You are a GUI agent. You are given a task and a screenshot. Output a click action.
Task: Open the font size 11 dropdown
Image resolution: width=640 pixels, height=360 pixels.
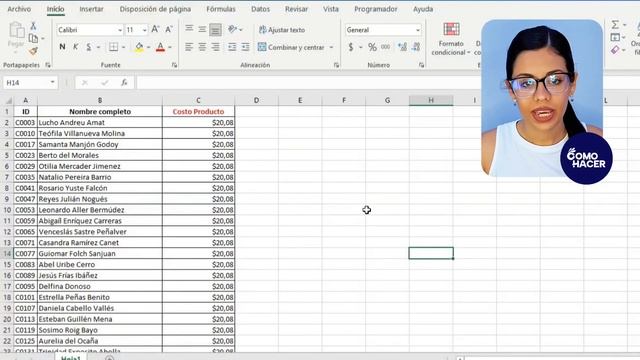[x=144, y=30]
